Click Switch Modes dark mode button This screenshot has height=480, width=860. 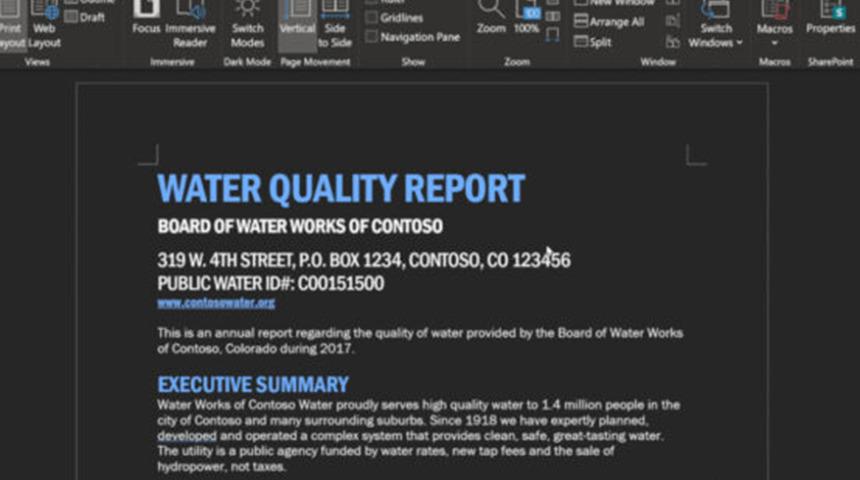pos(247,25)
